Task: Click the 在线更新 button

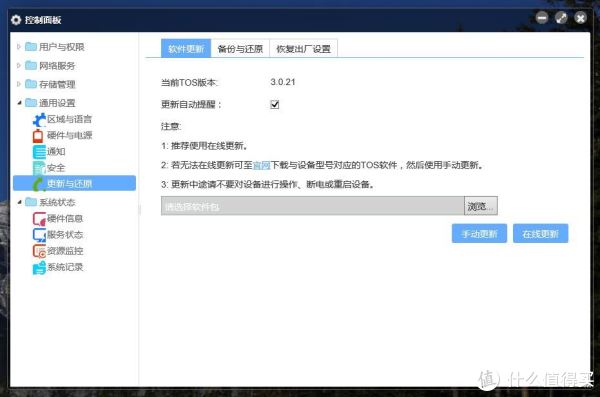Action: [540, 234]
